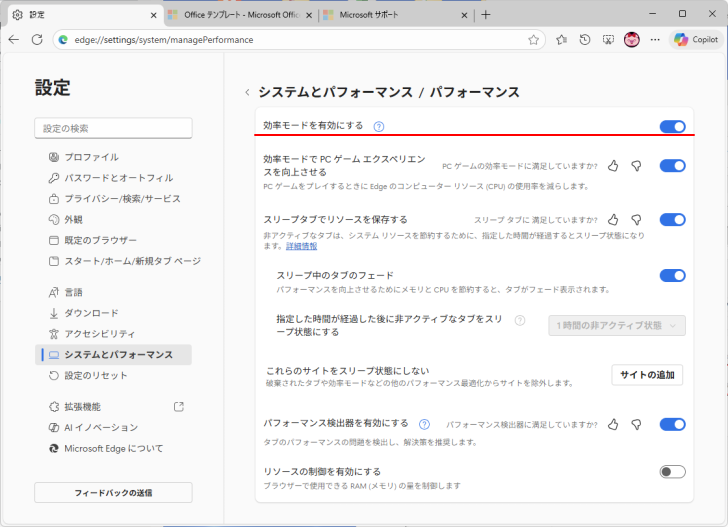Toggle スリープタブでリソースを保存する switch
The height and width of the screenshot is (527, 728).
pos(672,220)
